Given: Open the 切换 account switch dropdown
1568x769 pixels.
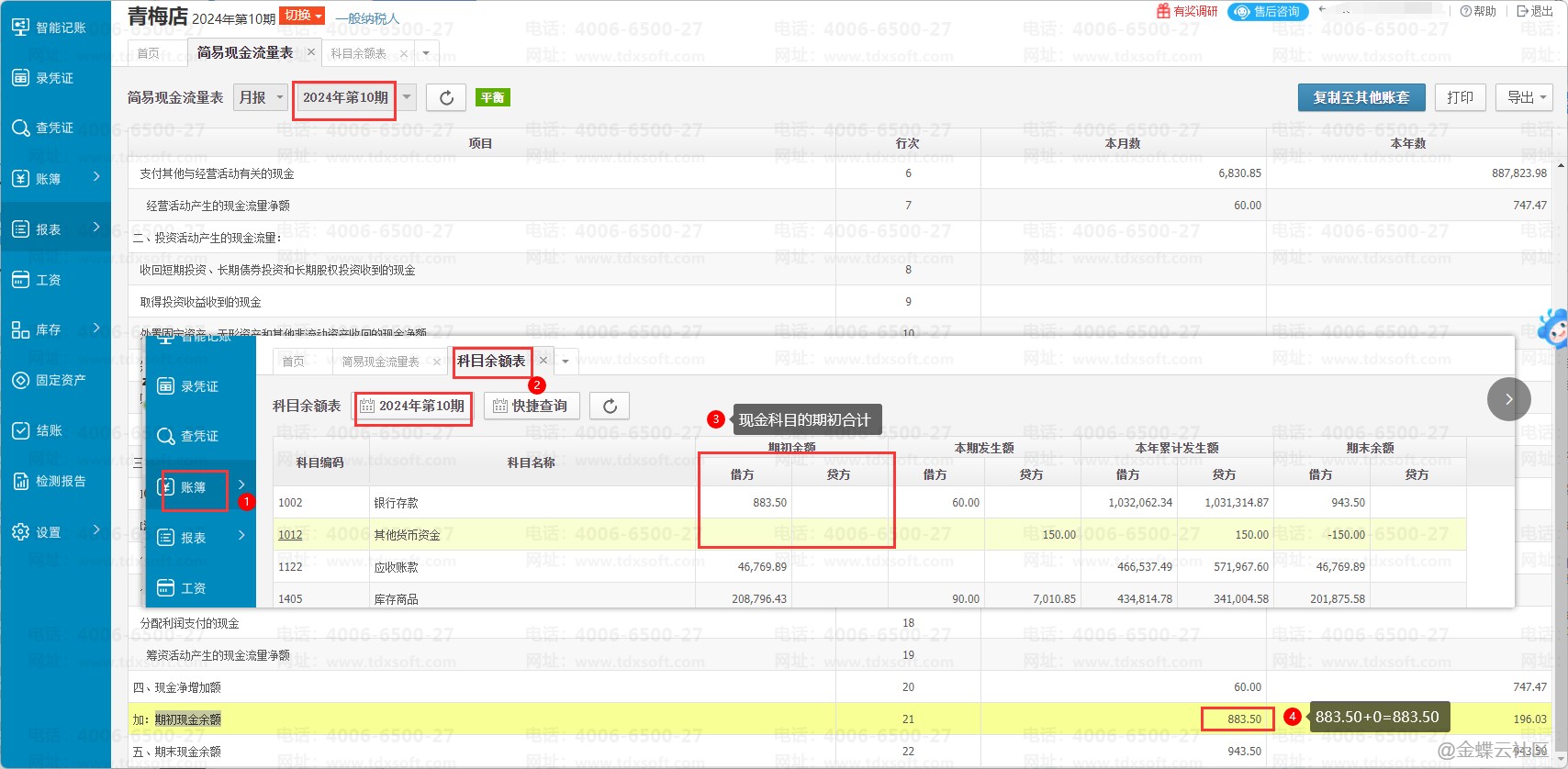Looking at the screenshot, I should pos(302,16).
